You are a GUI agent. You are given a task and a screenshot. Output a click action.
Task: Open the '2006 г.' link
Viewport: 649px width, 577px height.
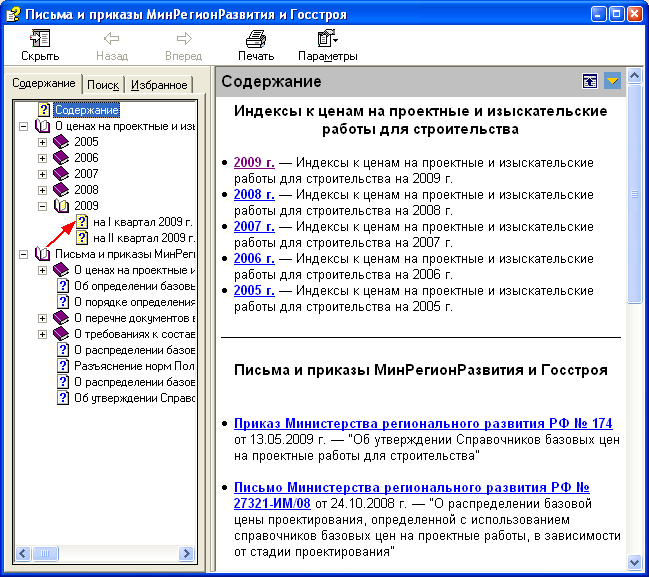click(254, 259)
